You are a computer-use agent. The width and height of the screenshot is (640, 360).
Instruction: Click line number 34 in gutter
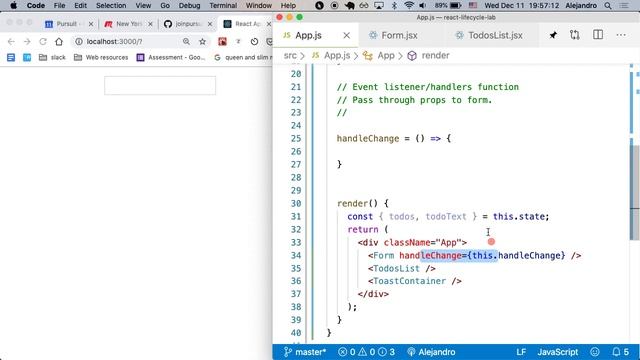point(296,256)
